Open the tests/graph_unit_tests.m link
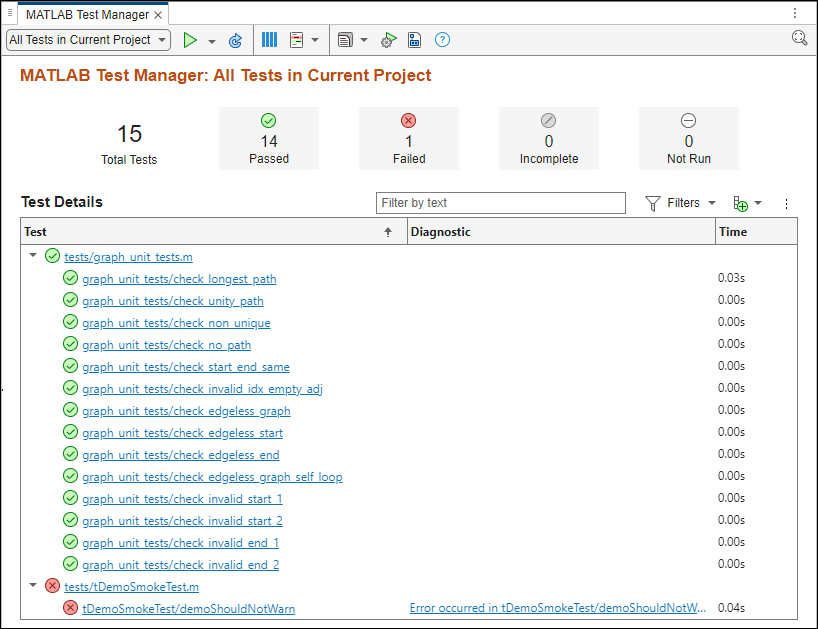Screen dimensions: 818x629 point(128,257)
